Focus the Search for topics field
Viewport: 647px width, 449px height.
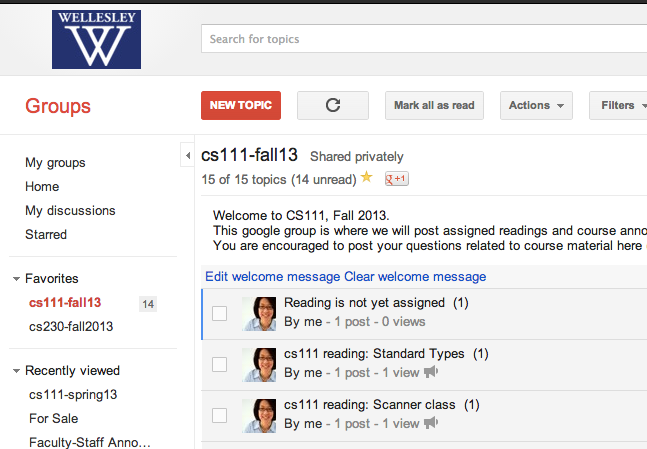point(424,39)
